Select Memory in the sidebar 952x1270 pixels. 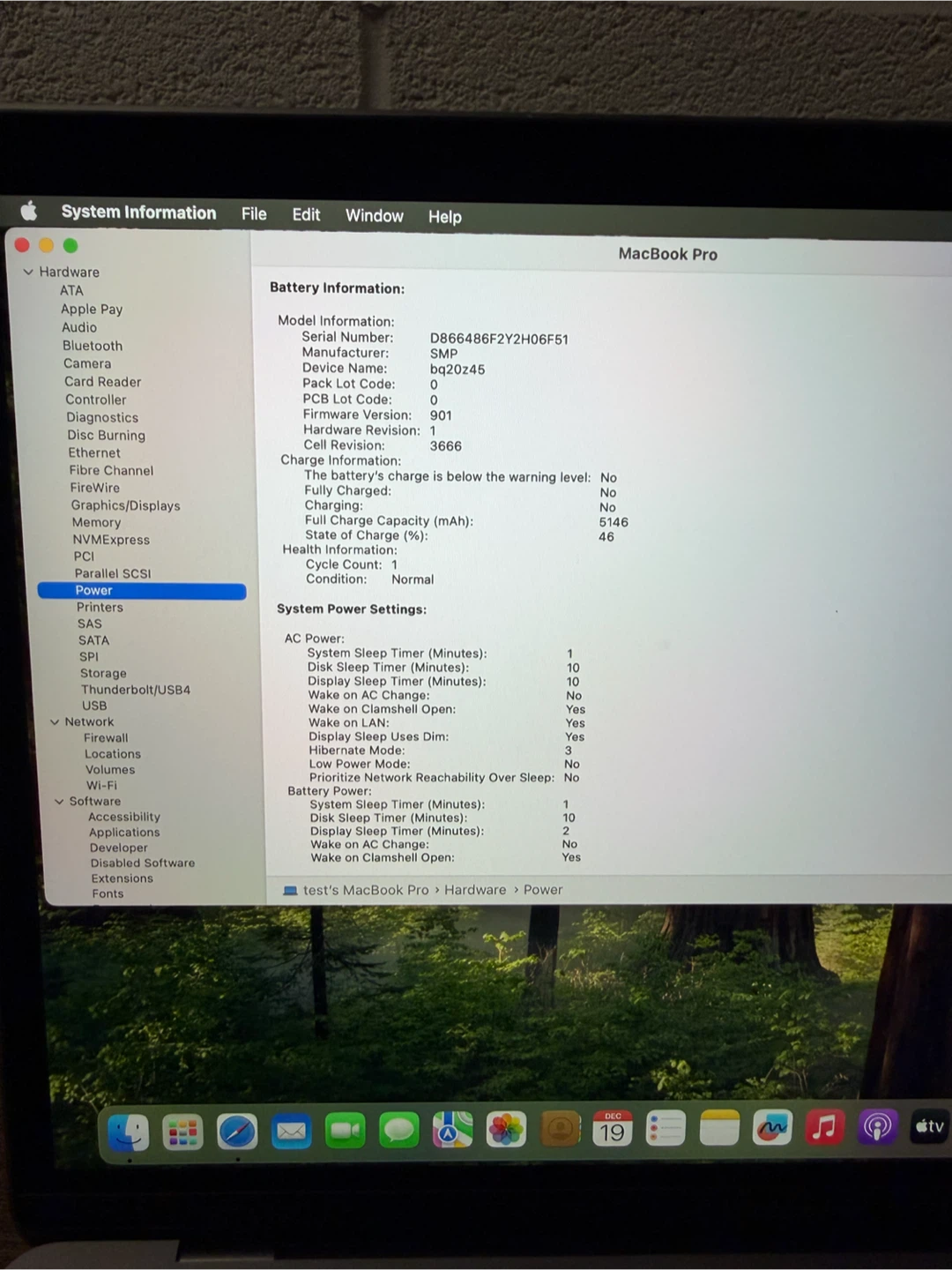(x=96, y=522)
